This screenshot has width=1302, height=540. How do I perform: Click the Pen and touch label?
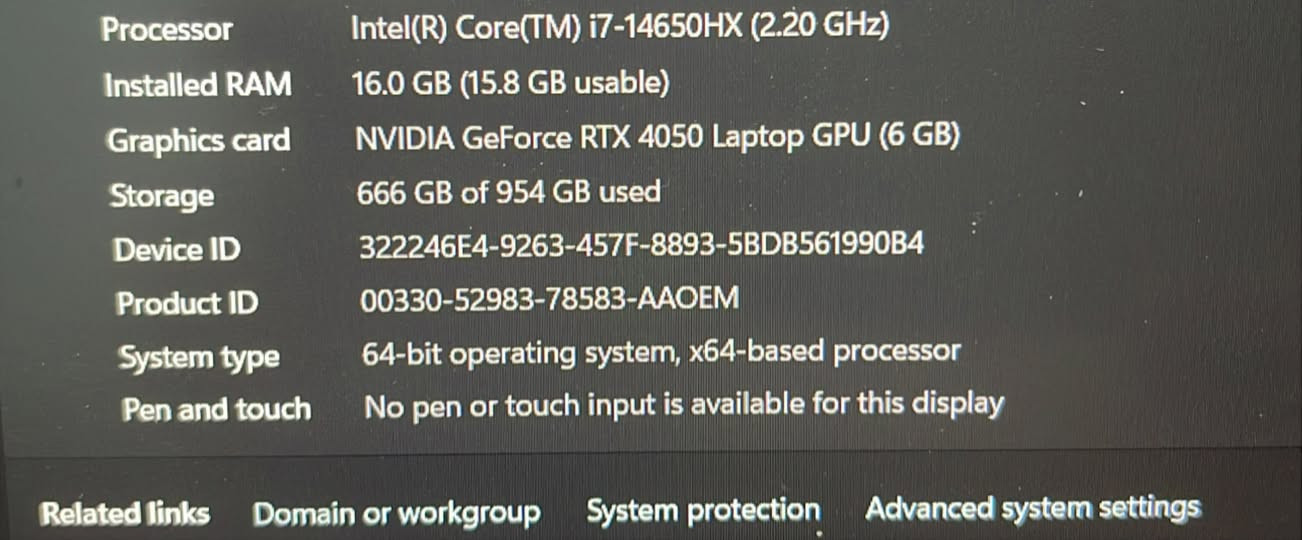tap(216, 410)
